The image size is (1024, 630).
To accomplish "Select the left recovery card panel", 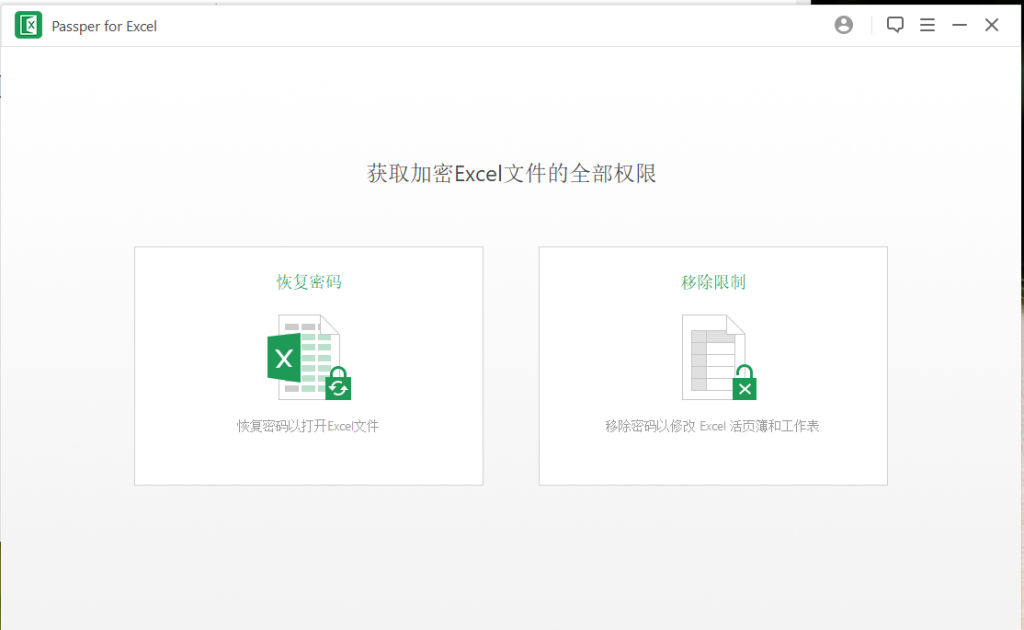I will tap(308, 365).
